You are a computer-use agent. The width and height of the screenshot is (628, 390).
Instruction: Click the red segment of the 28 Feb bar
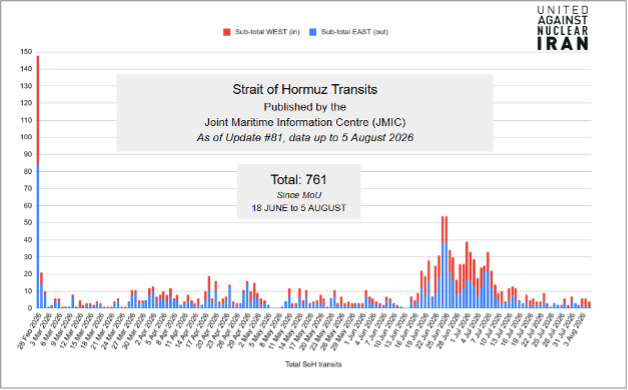(x=38, y=109)
